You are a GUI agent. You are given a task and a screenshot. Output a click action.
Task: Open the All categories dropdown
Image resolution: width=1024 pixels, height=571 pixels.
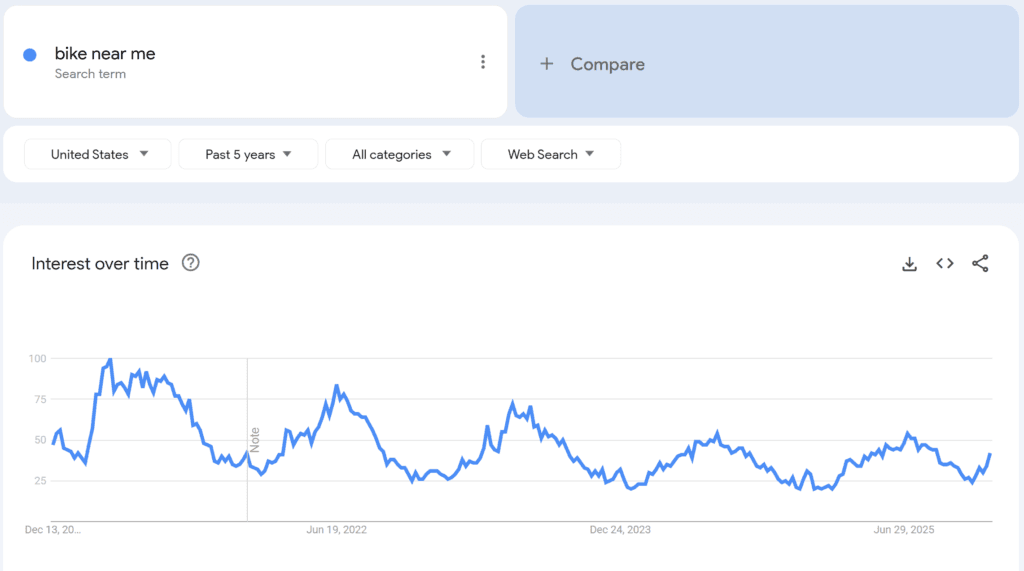[x=400, y=154]
